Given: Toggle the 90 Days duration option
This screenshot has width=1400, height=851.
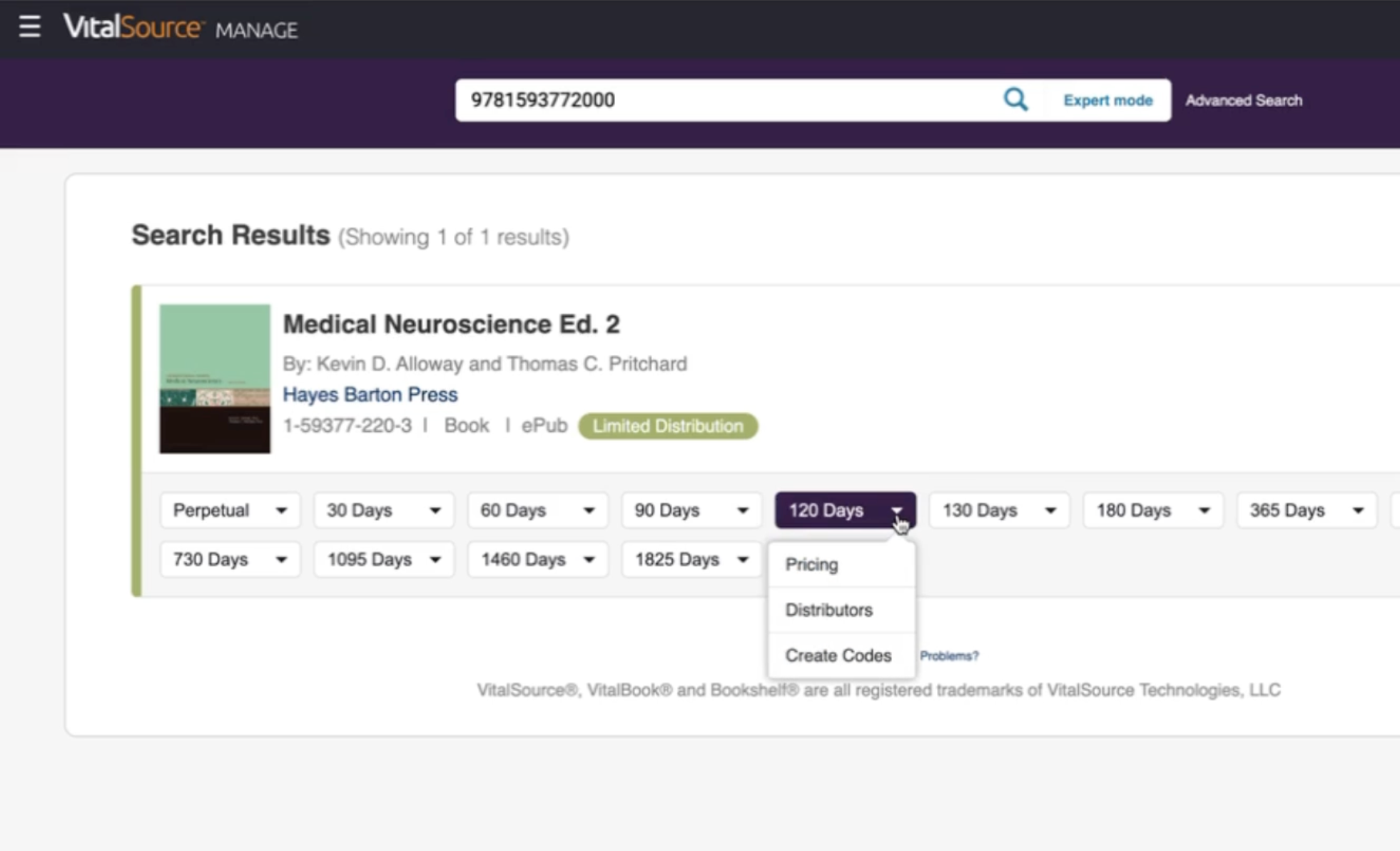Looking at the screenshot, I should click(x=690, y=510).
